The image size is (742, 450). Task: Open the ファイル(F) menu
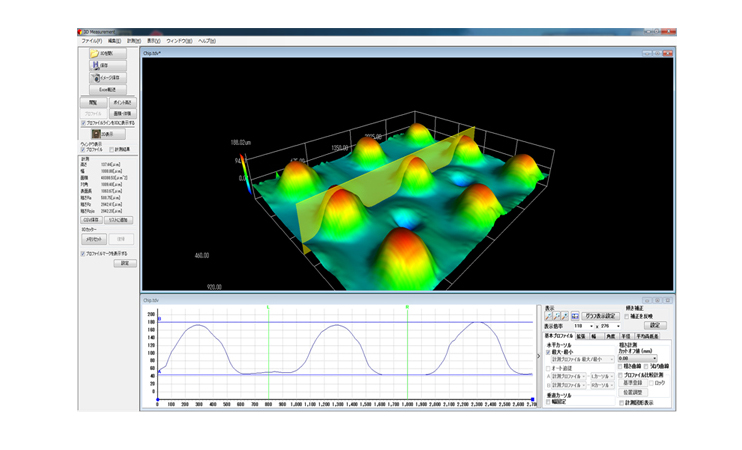pyautogui.click(x=92, y=41)
